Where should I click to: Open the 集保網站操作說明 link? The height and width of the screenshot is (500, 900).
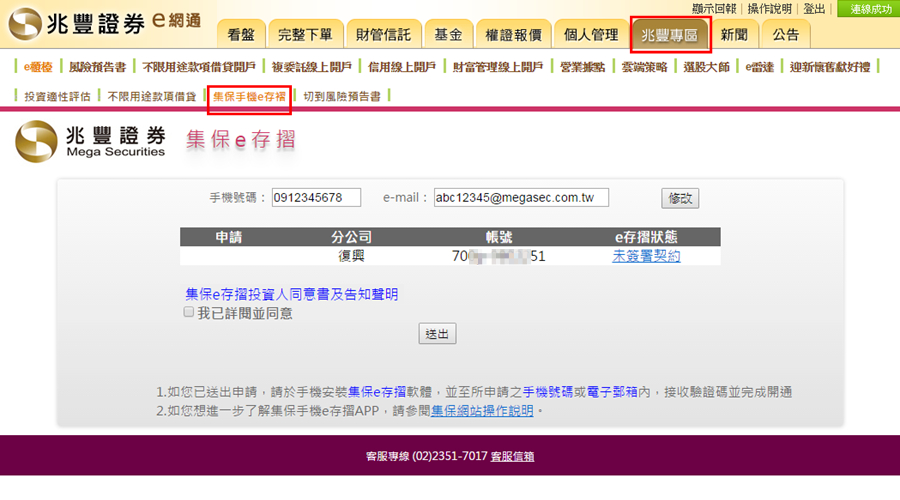[482, 411]
